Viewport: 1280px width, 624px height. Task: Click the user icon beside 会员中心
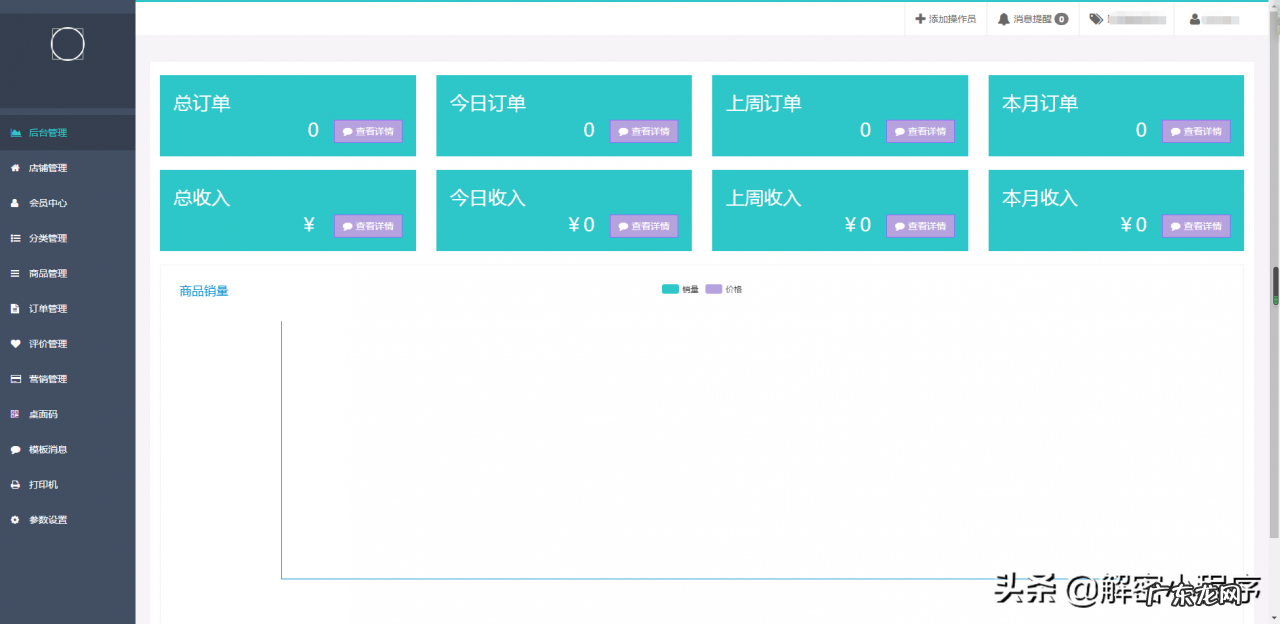tap(15, 203)
